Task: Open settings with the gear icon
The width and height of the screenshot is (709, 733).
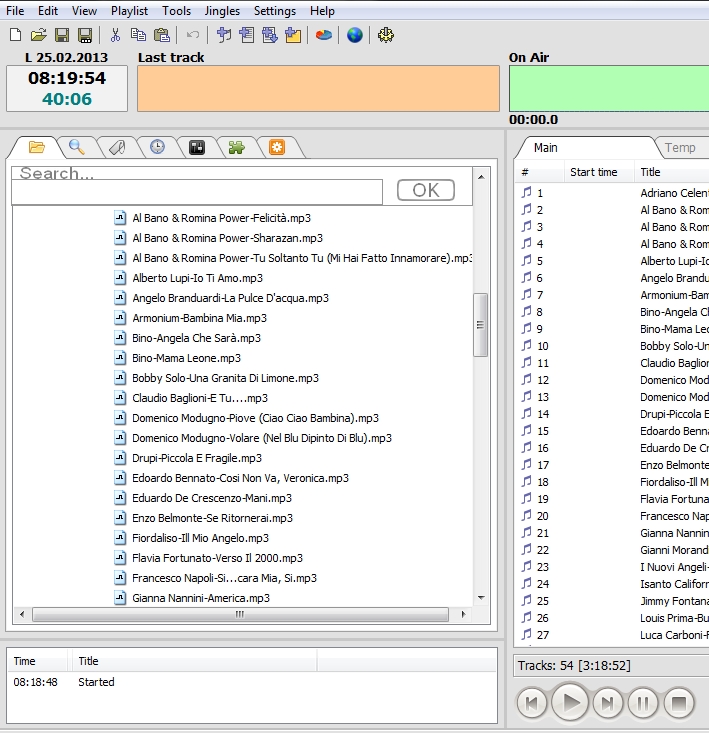Action: [x=386, y=35]
